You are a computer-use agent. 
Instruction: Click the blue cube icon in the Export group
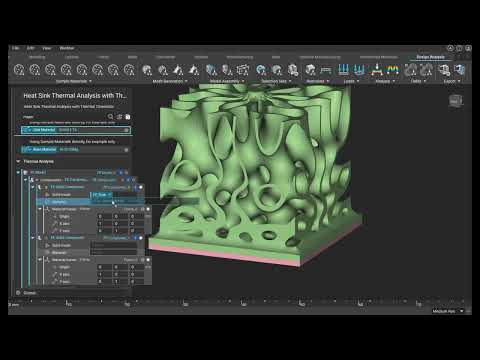coord(459,70)
